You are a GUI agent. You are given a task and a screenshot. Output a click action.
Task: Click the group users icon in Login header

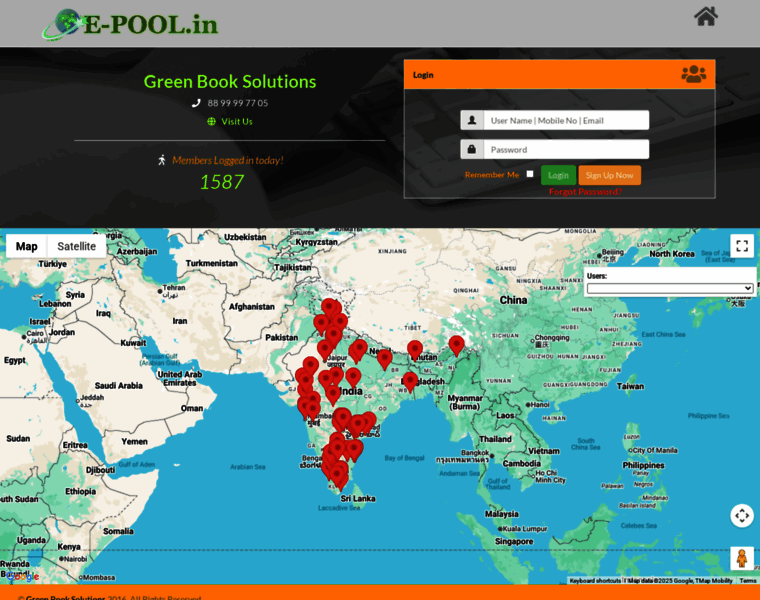click(x=694, y=74)
